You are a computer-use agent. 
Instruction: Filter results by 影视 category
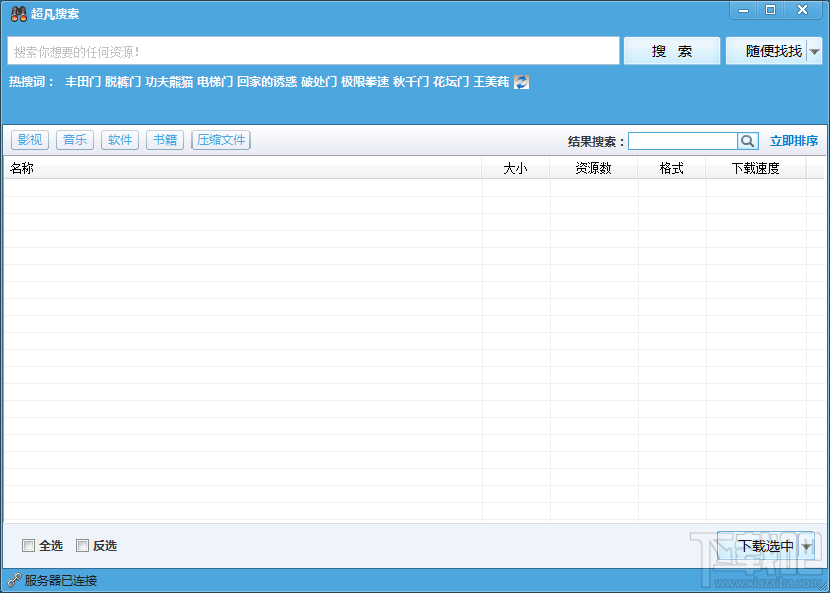click(x=30, y=140)
